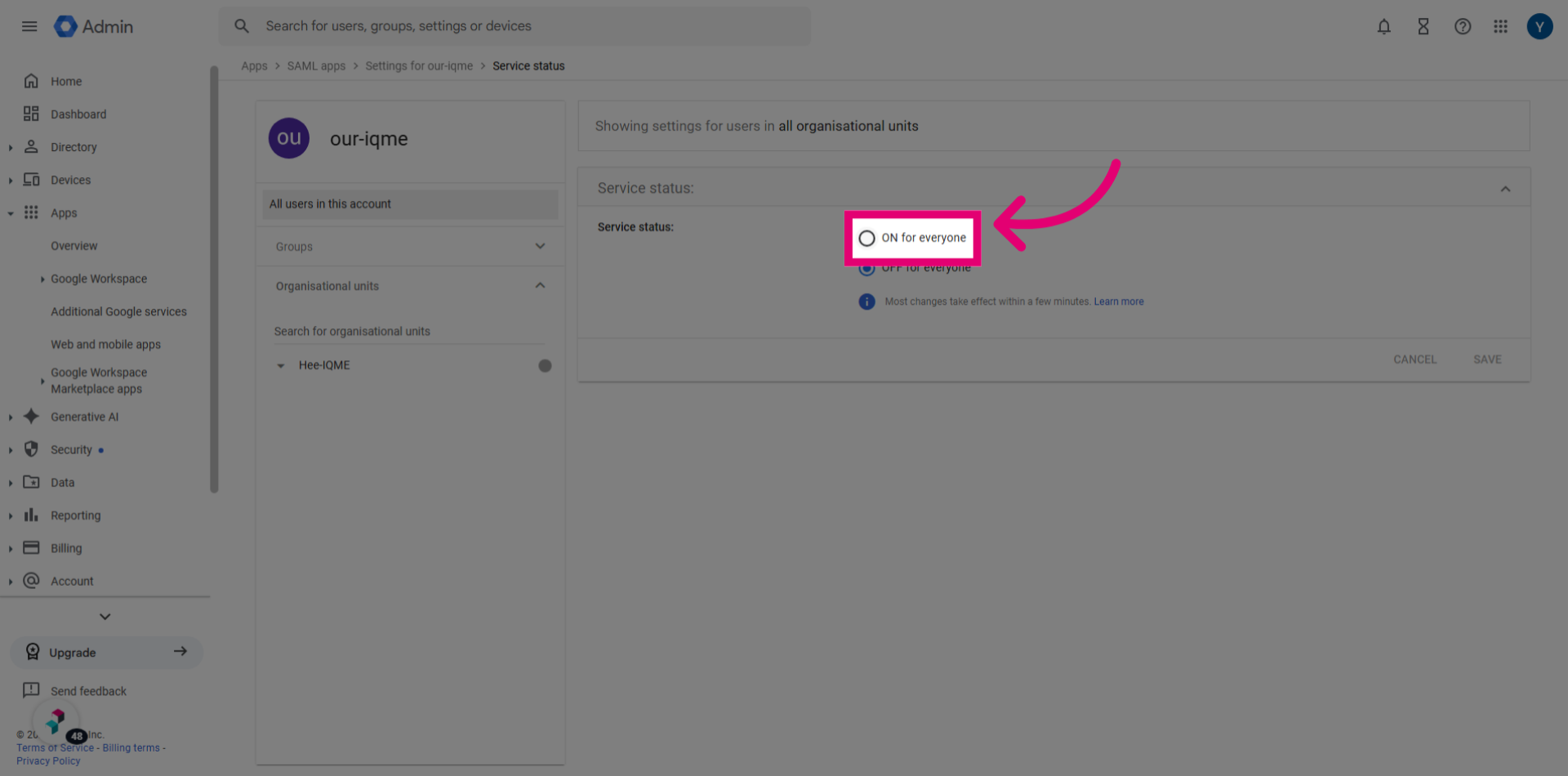Screen dimensions: 1568x776
Task: Expand Google Workspace submenu arrow
Action: (42, 279)
